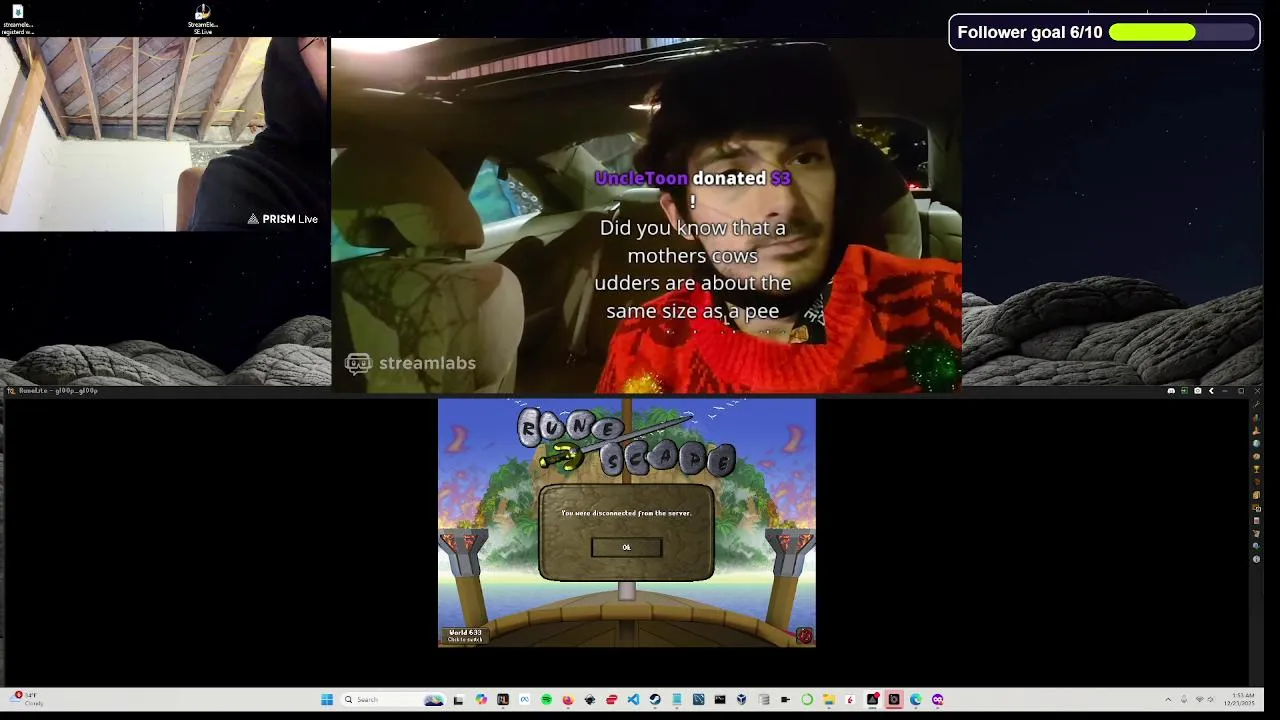This screenshot has height=720, width=1280.
Task: Open the Windows Start menu
Action: click(327, 699)
